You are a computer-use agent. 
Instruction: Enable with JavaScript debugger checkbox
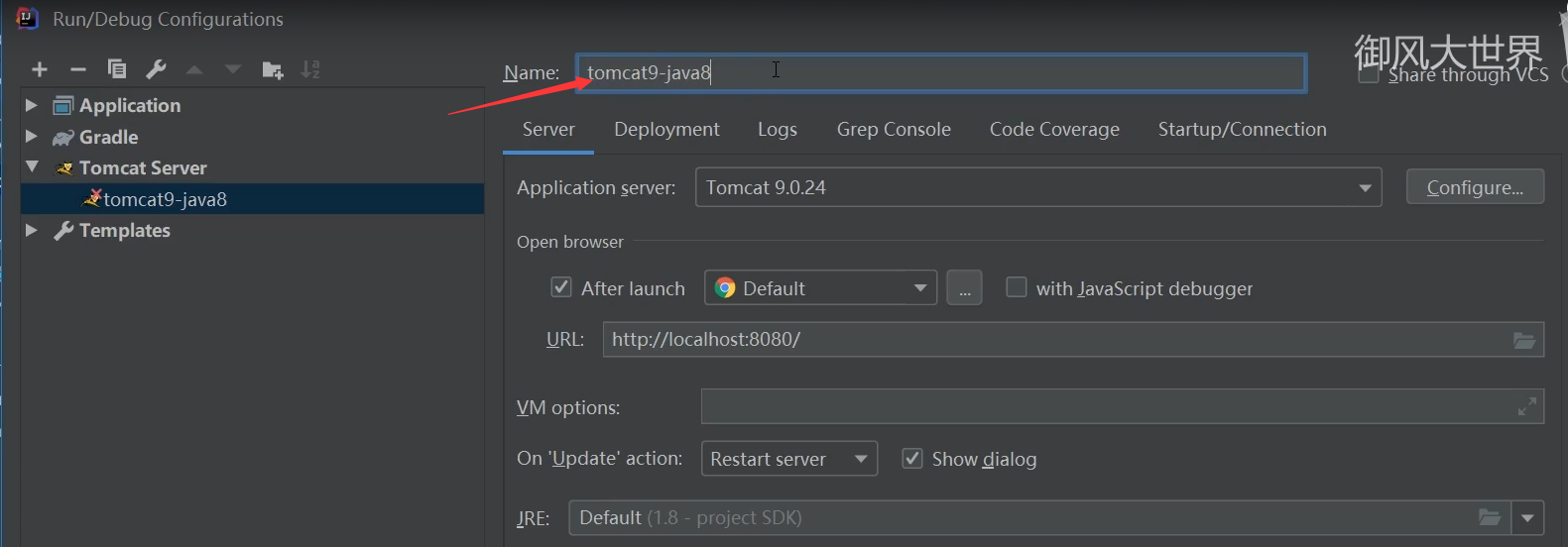pos(1017,287)
